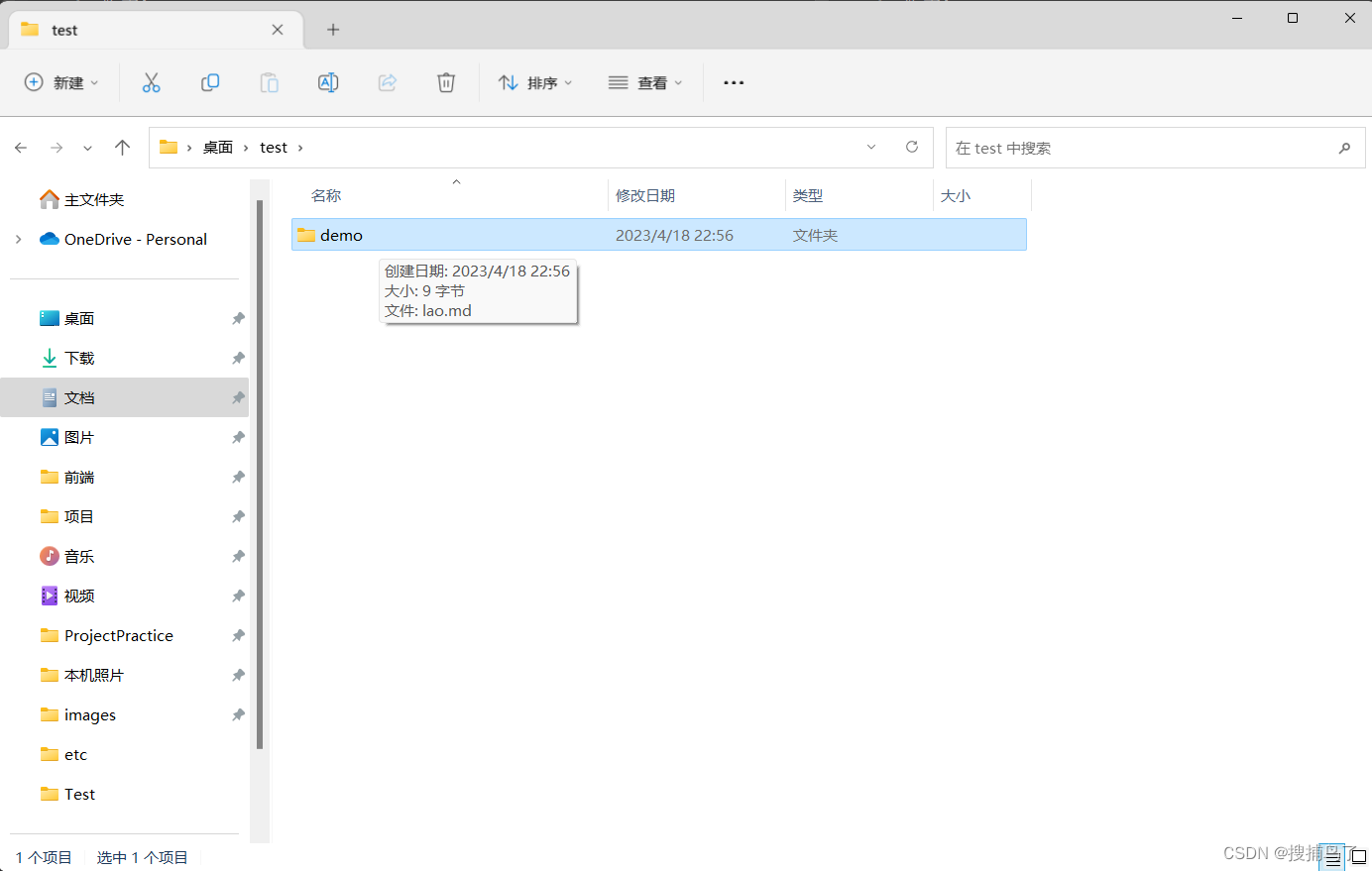This screenshot has width=1372, height=871.
Task: Switch to large icons view in status bar
Action: pyautogui.click(x=1358, y=858)
